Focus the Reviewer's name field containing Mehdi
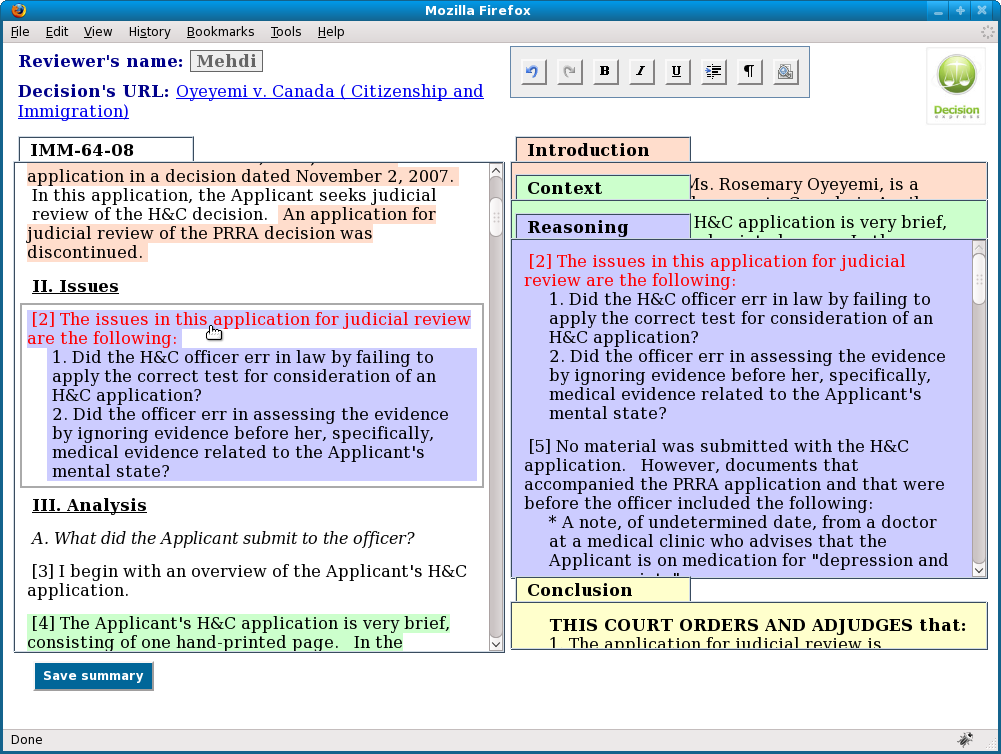The width and height of the screenshot is (1001, 754). pyautogui.click(x=226, y=61)
